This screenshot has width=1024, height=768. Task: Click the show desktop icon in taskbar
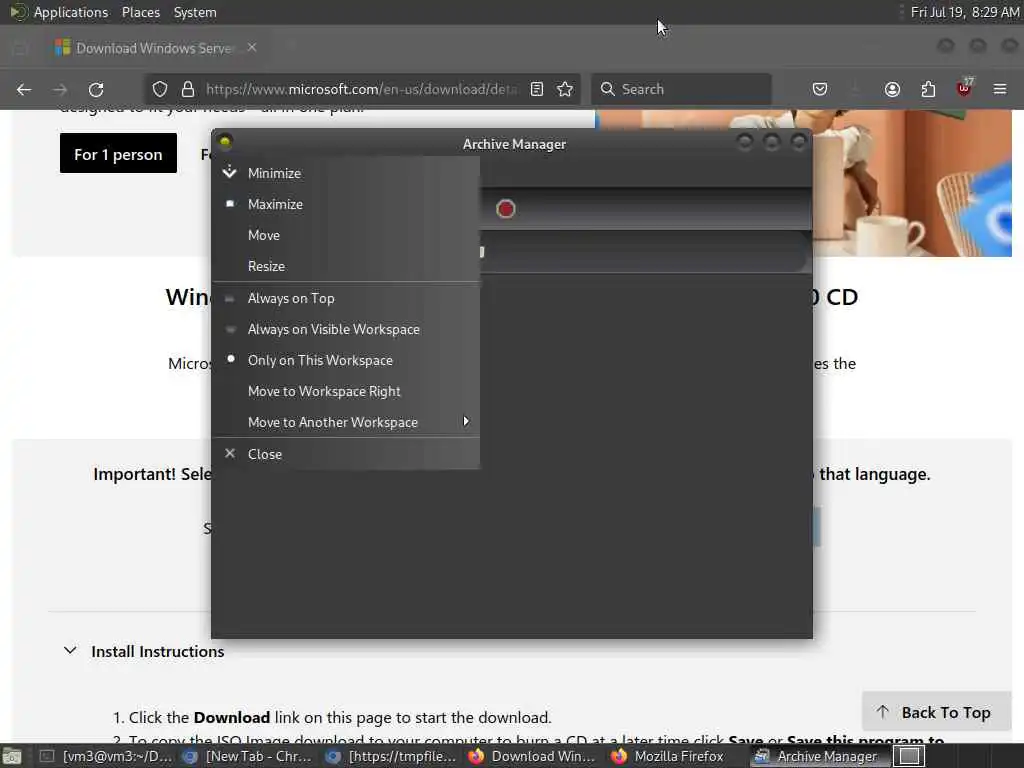coord(12,757)
